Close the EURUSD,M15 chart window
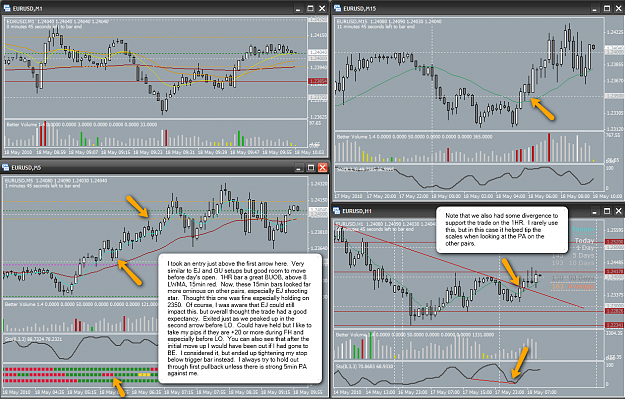 coord(619,8)
